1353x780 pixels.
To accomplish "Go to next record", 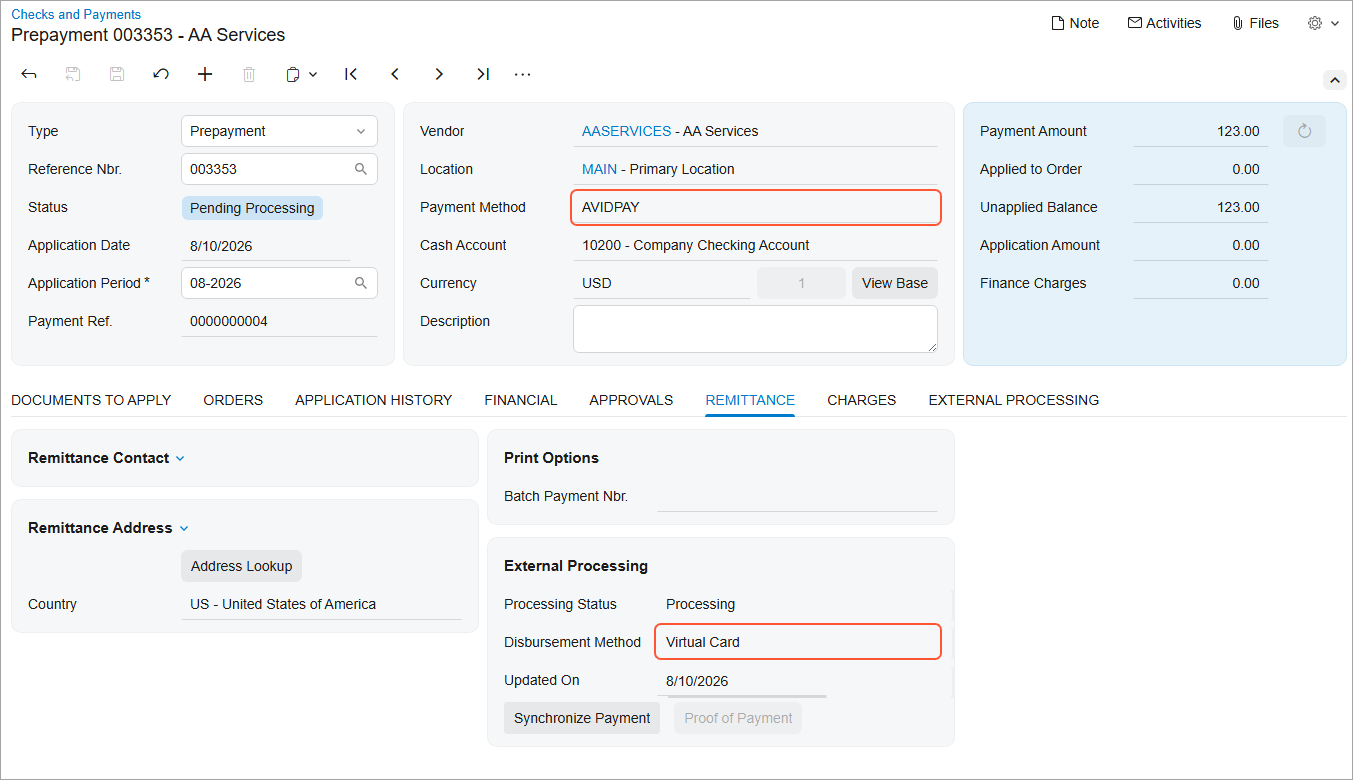I will click(x=439, y=74).
